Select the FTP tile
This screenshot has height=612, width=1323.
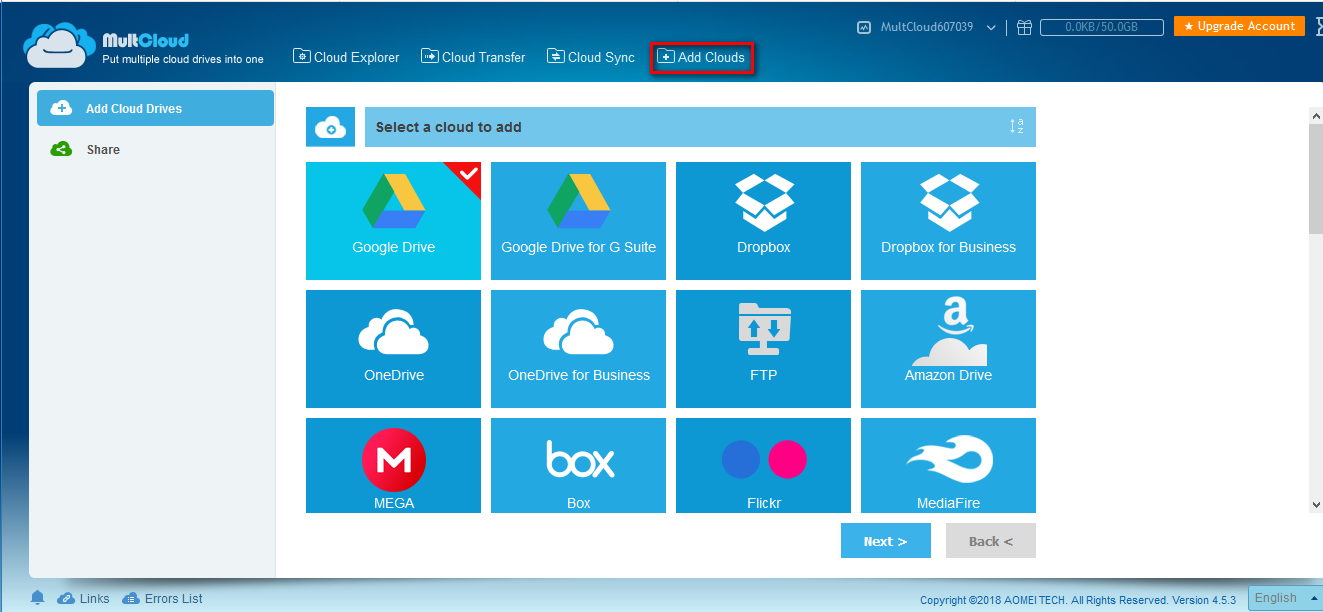763,349
